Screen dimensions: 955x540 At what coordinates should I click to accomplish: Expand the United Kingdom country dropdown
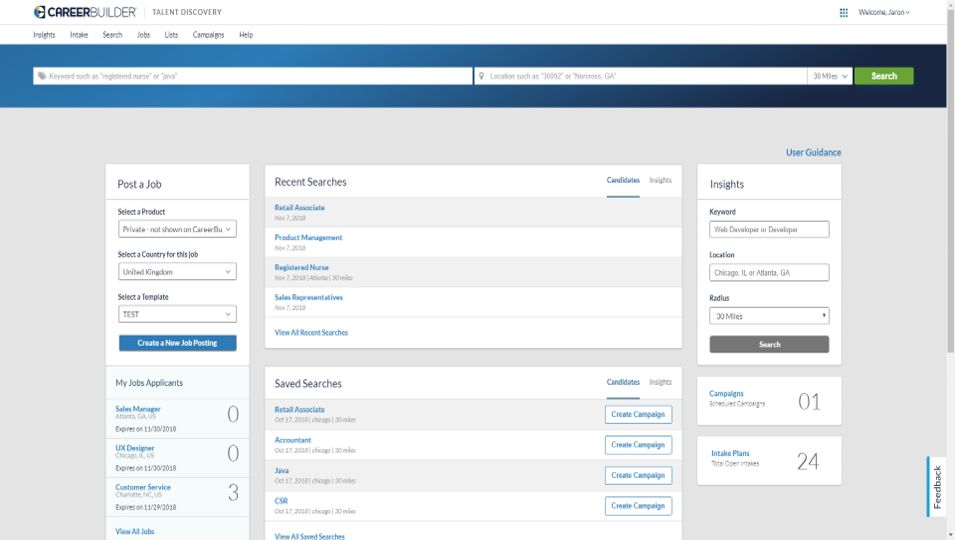(177, 272)
